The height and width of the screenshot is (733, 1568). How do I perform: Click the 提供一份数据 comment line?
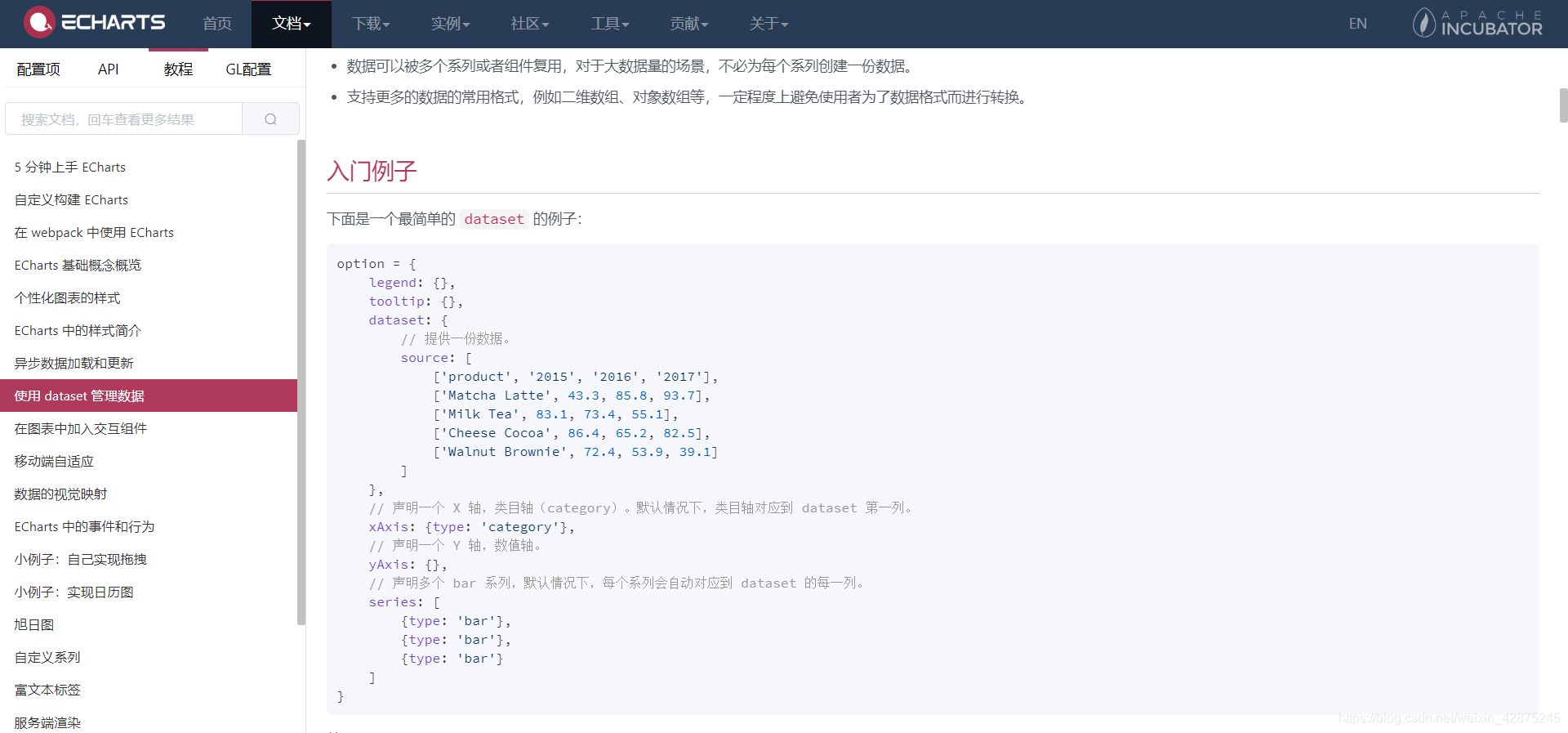(x=456, y=339)
